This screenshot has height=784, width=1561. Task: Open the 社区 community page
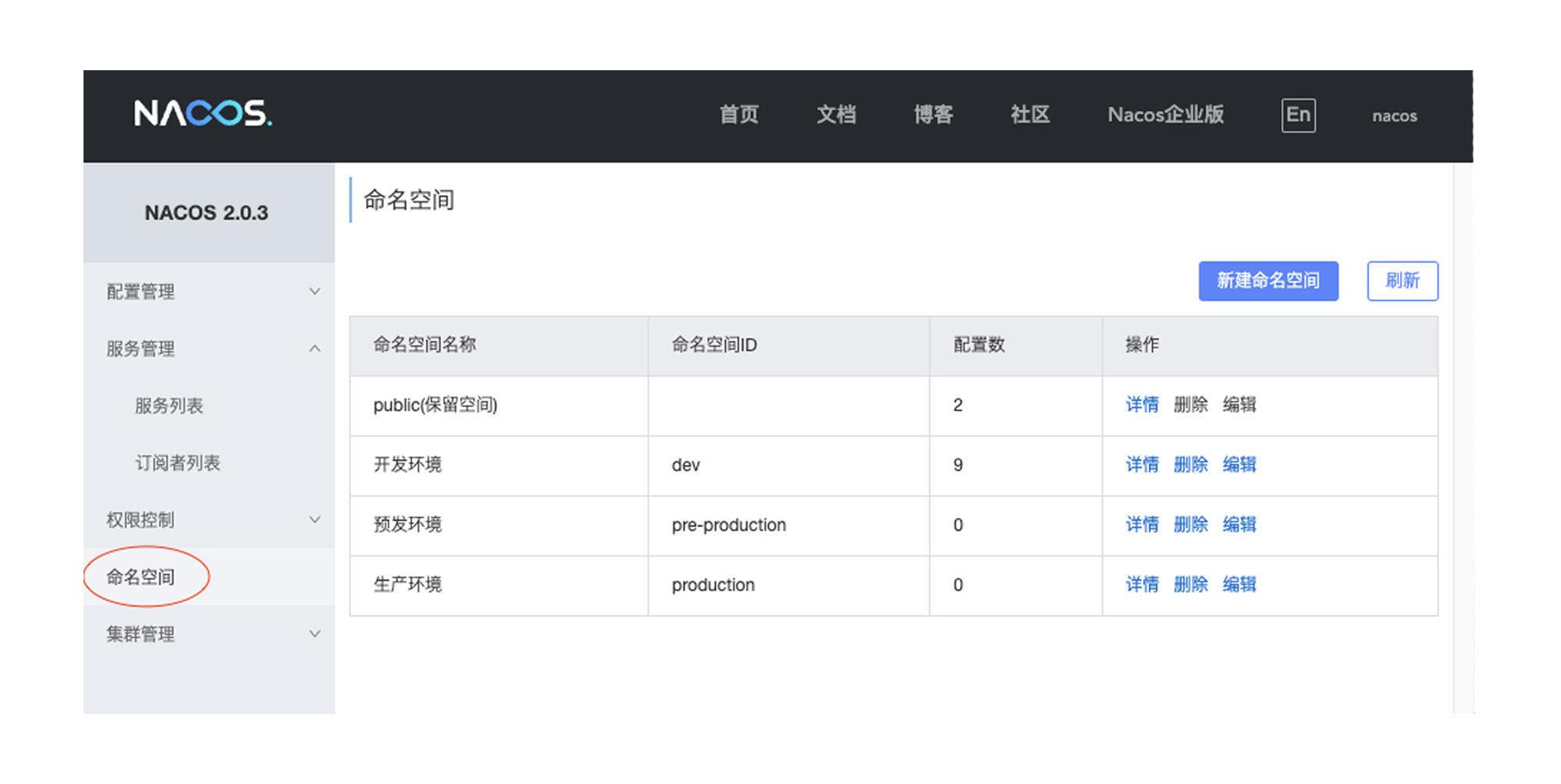1029,115
